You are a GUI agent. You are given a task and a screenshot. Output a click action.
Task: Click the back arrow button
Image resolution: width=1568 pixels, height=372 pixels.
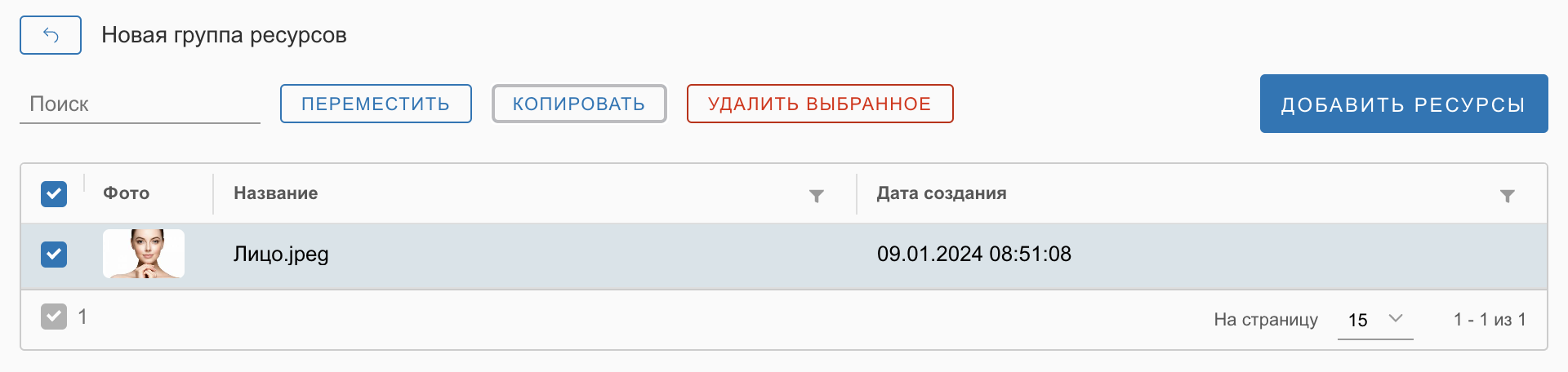pyautogui.click(x=51, y=35)
